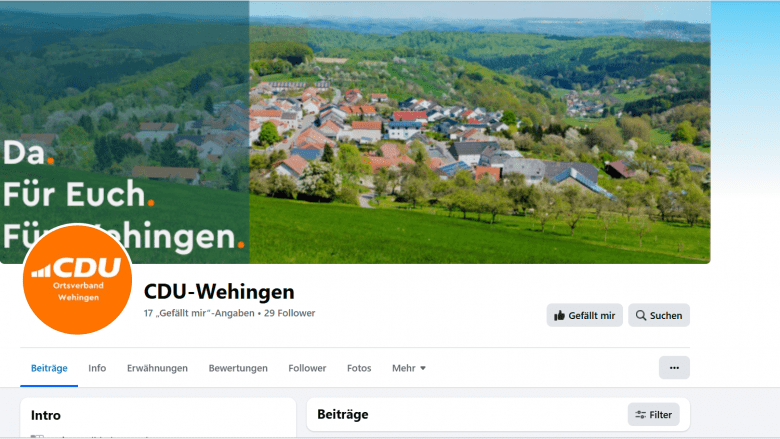Image resolution: width=780 pixels, height=439 pixels.
Task: Open the Filter button for posts
Action: pos(653,415)
